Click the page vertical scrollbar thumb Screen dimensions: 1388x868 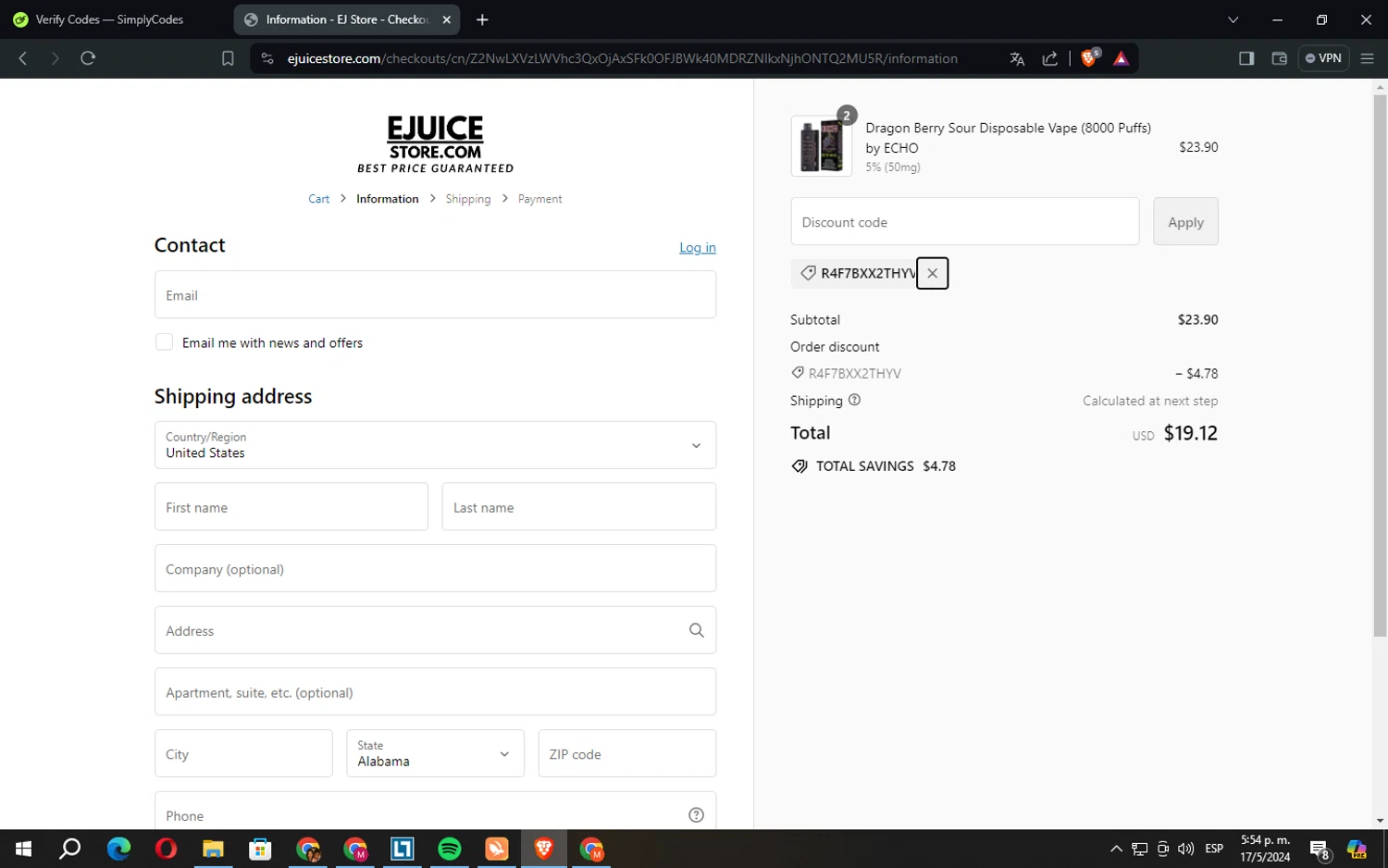tap(1380, 366)
